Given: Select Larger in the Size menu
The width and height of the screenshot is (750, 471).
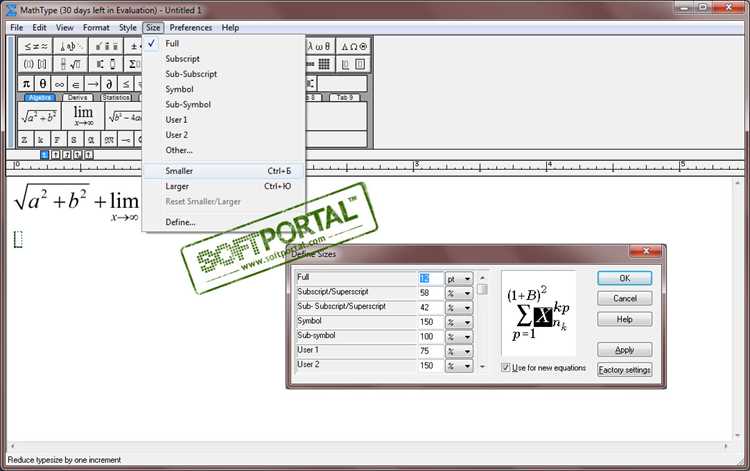Looking at the screenshot, I should coord(224,186).
